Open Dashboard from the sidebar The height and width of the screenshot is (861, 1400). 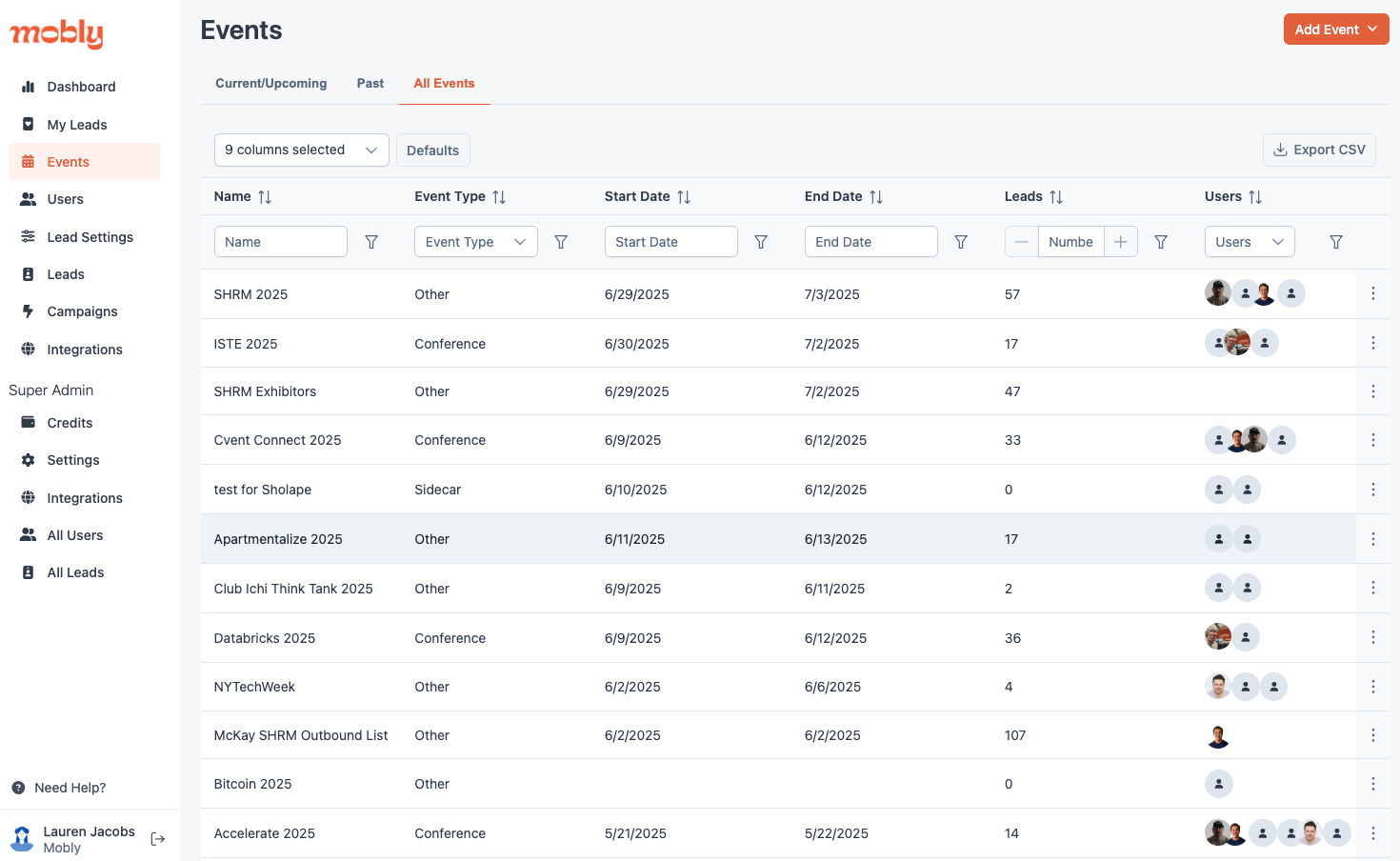85,87
